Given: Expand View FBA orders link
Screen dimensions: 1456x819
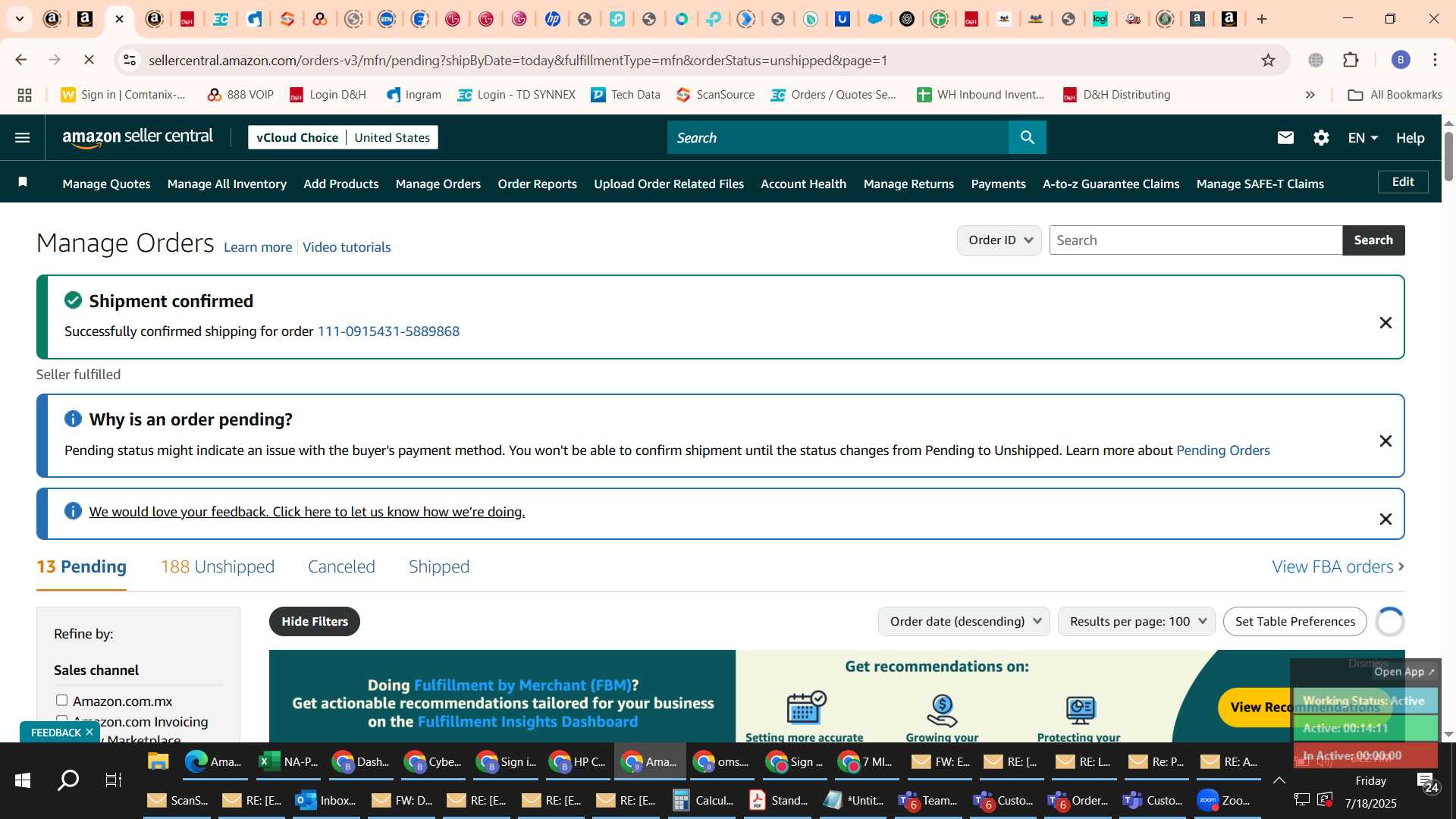Looking at the screenshot, I should click(x=1338, y=566).
